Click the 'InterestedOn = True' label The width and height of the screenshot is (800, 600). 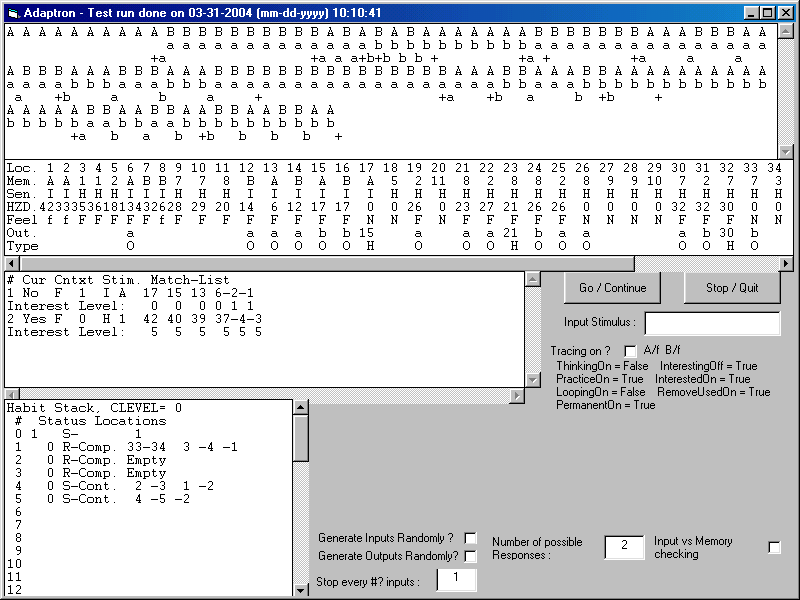point(703,379)
